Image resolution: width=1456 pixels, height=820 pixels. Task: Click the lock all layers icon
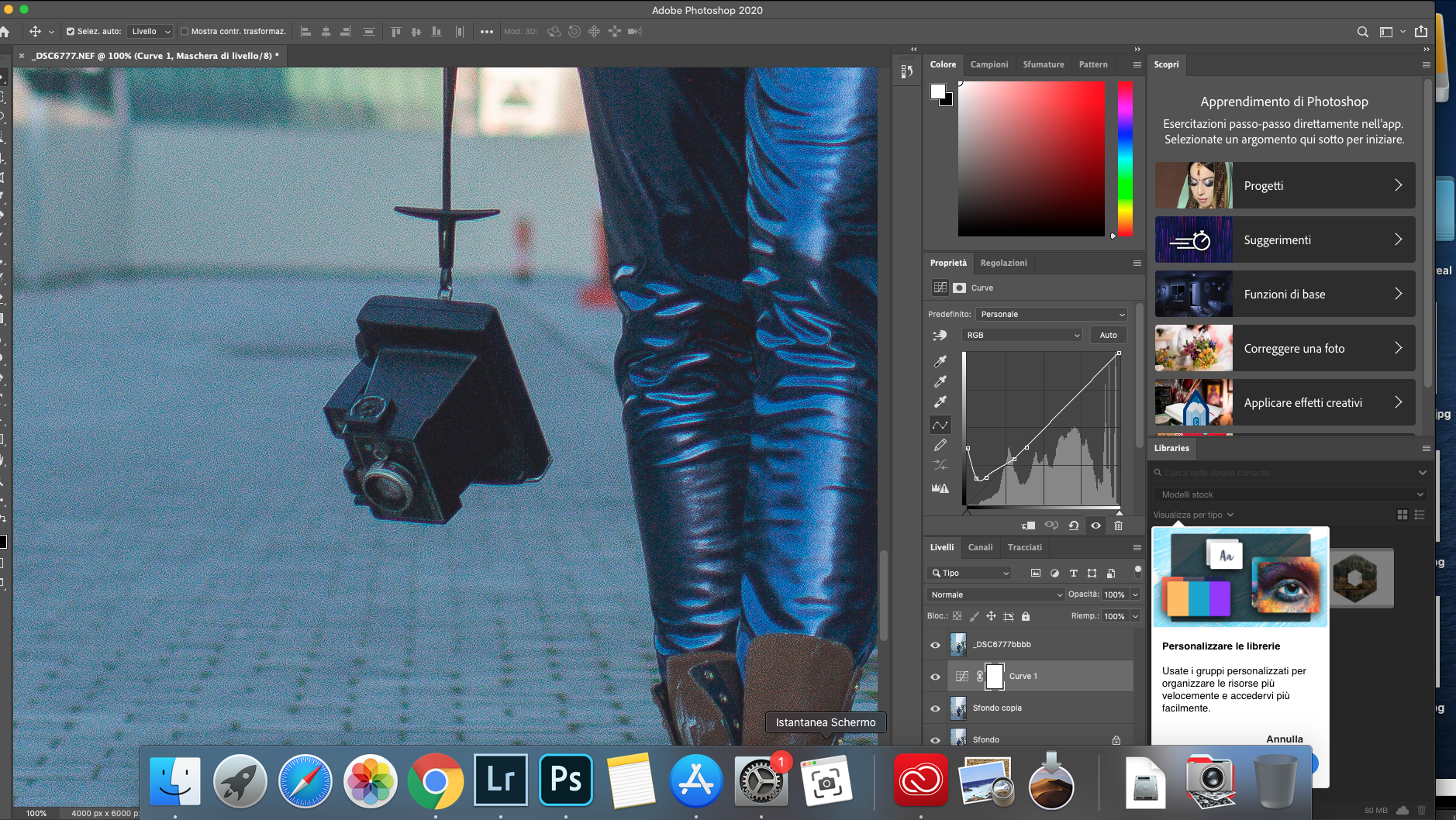(1026, 616)
